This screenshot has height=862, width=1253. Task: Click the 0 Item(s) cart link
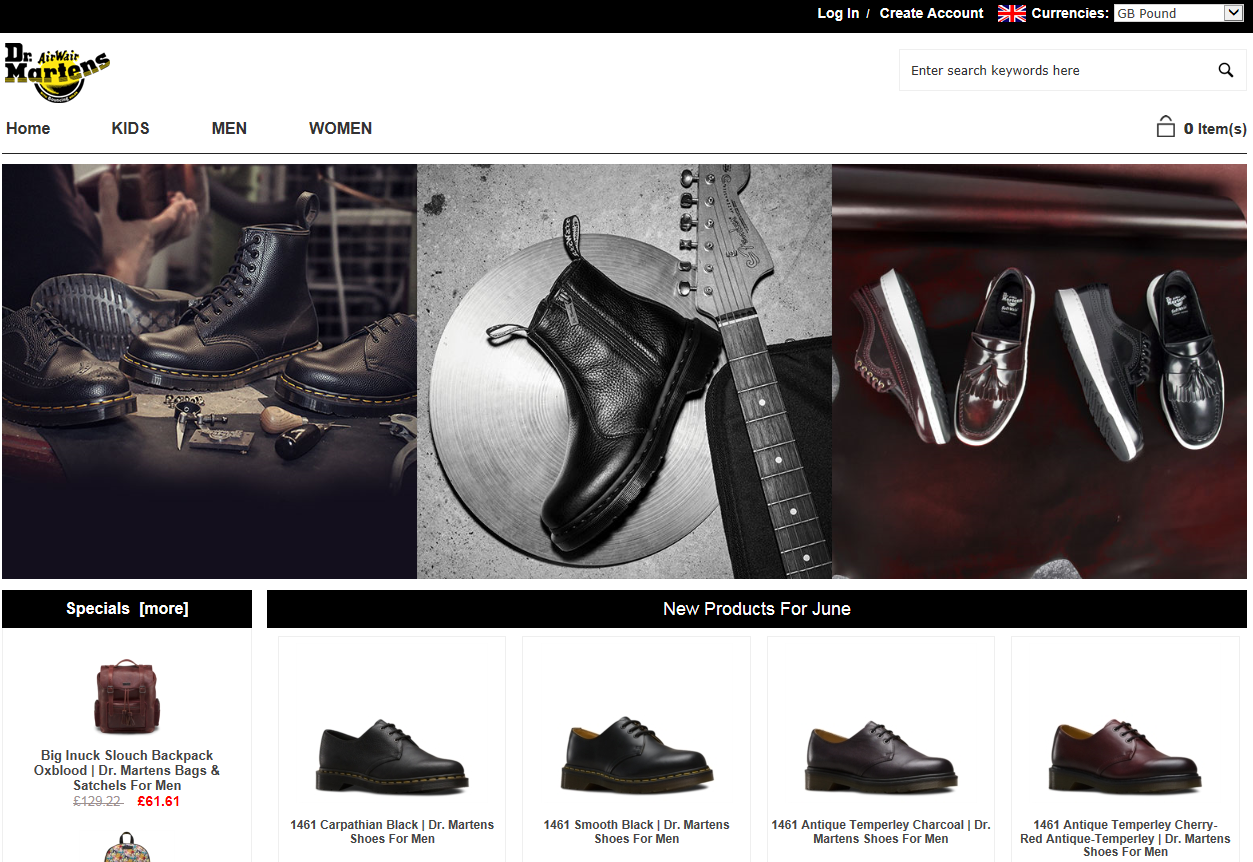coord(1215,128)
